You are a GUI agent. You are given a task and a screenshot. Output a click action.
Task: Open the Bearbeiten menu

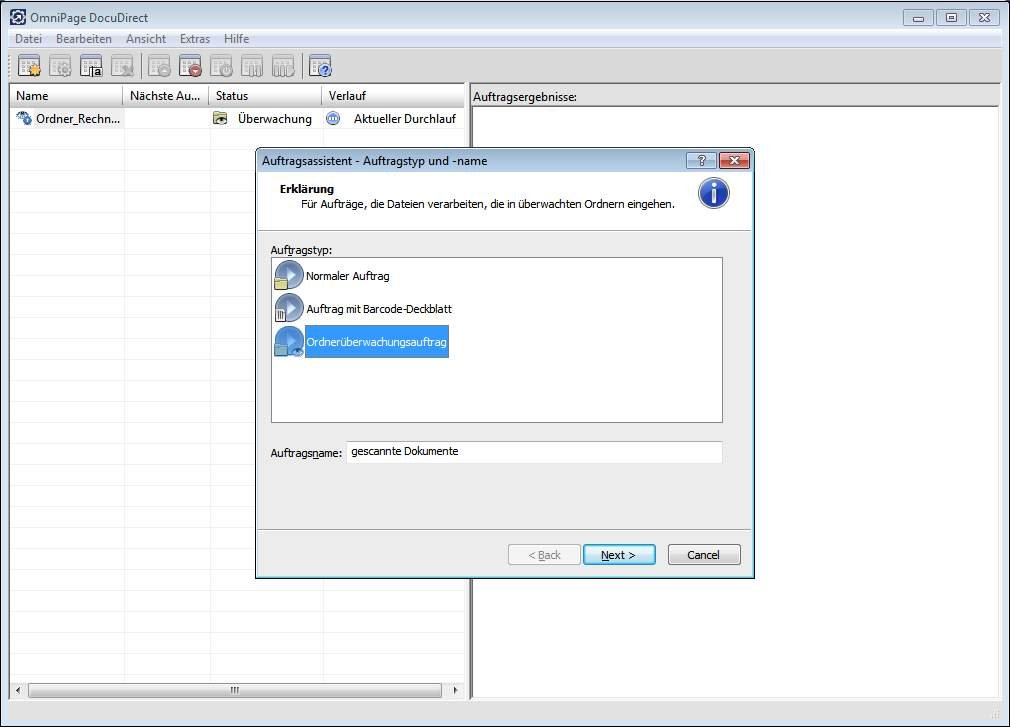click(x=84, y=39)
